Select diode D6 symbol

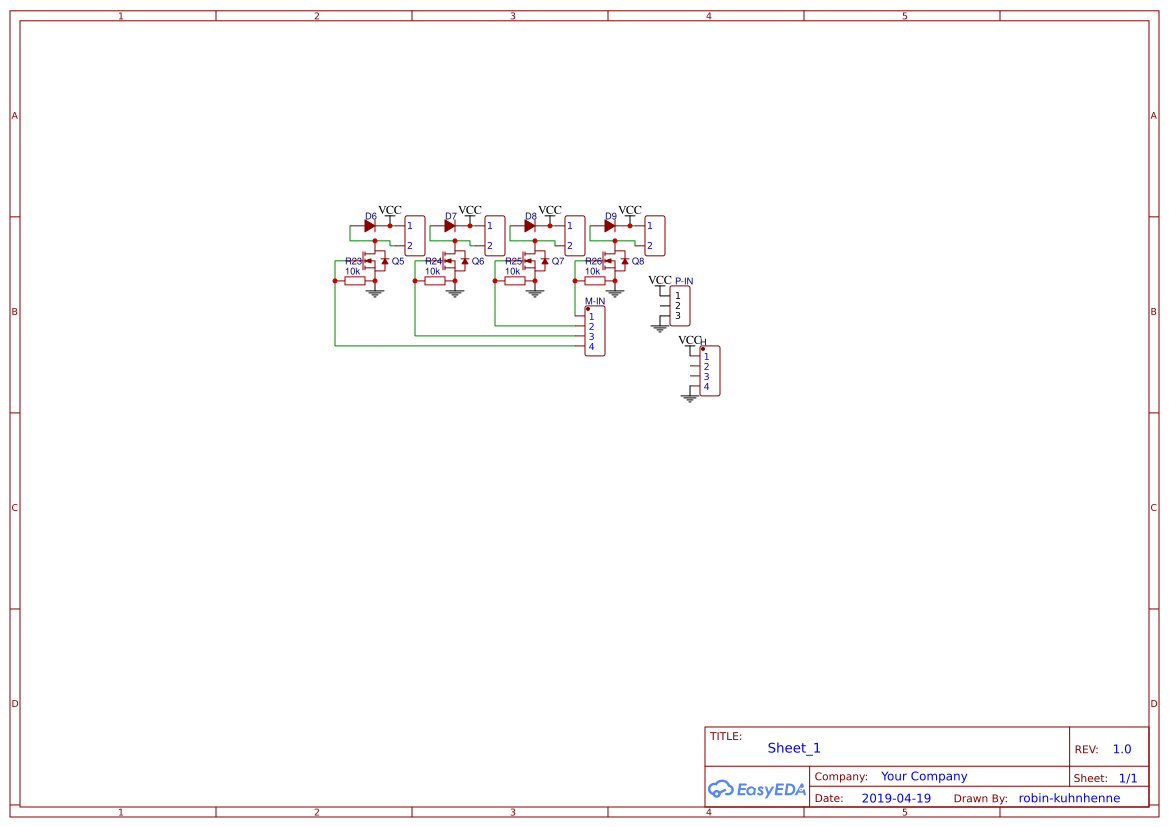(x=368, y=225)
